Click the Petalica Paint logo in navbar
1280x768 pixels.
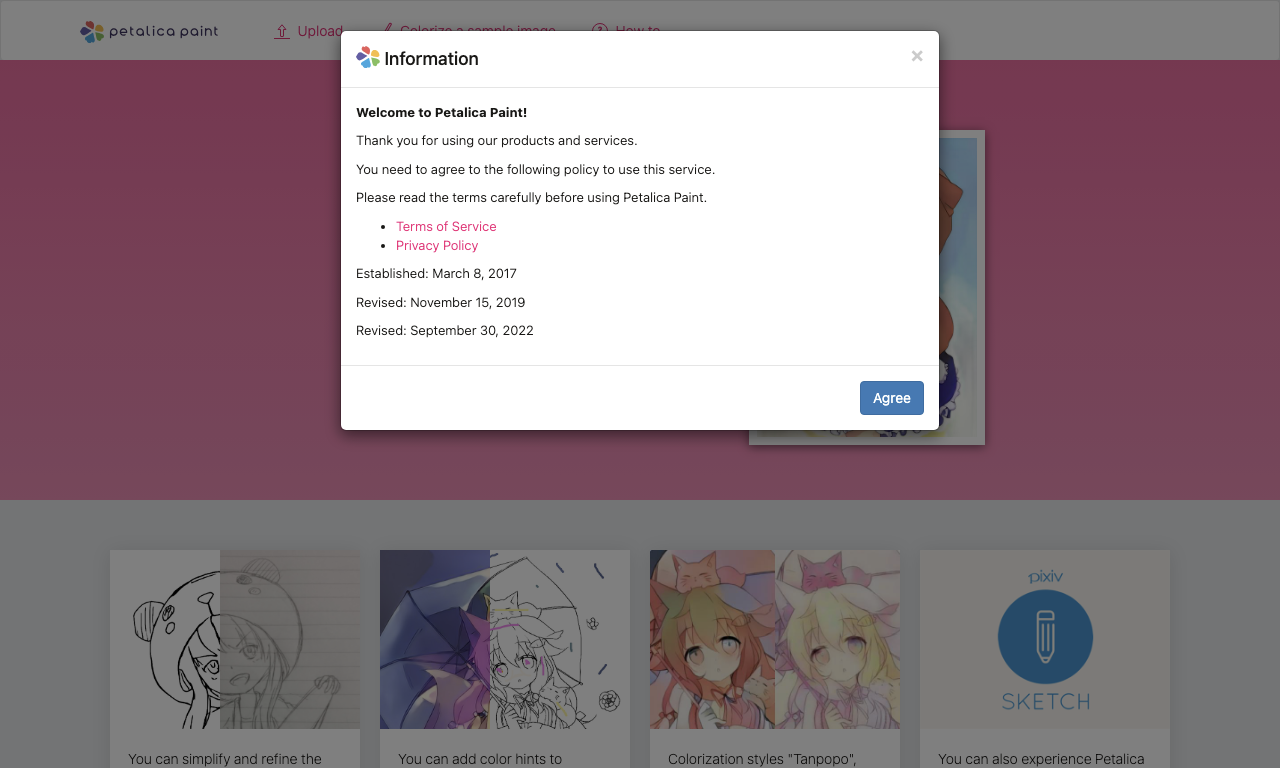click(x=149, y=32)
